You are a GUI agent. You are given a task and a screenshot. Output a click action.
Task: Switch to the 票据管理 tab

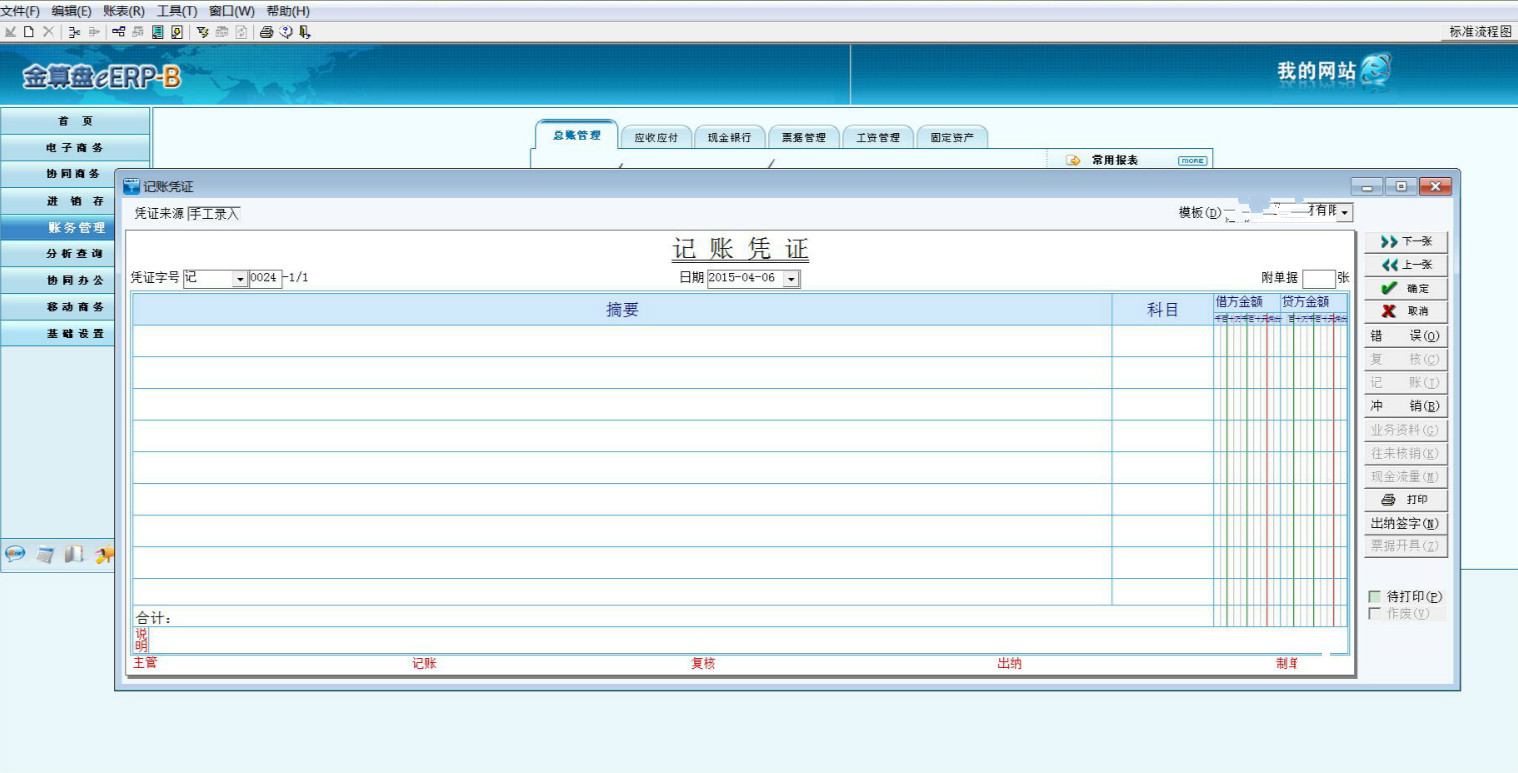coord(804,138)
